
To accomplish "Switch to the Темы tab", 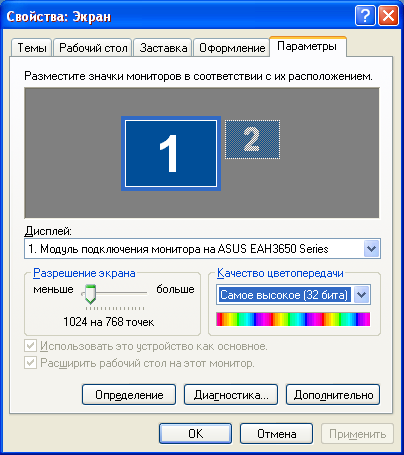I will (x=32, y=48).
